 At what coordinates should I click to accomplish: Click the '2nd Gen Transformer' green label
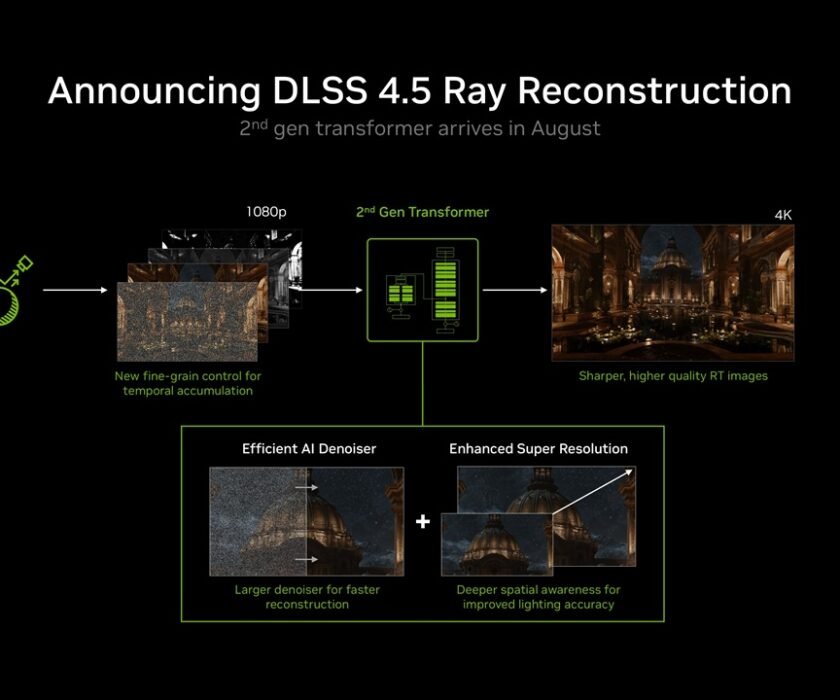coord(423,212)
